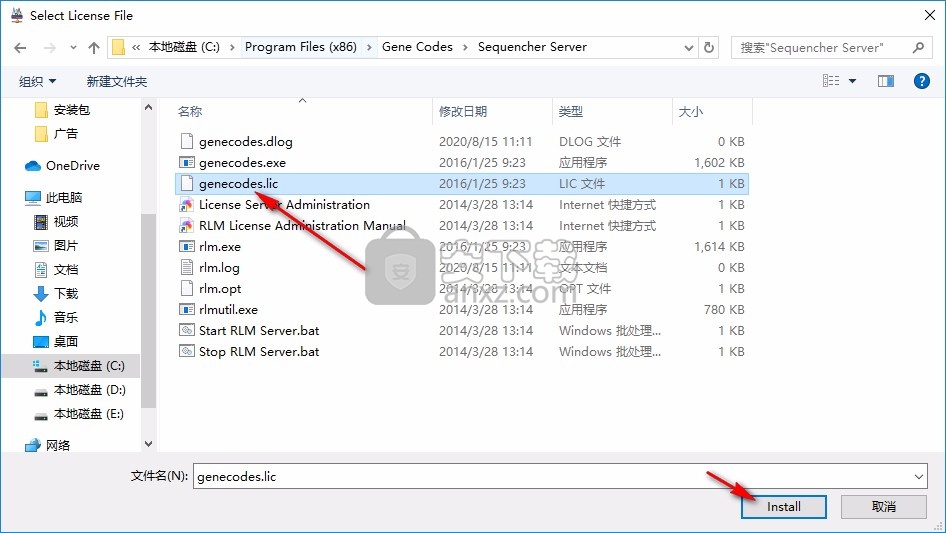Sort by 名称 column header
Image resolution: width=946 pixels, height=533 pixels.
(x=190, y=112)
